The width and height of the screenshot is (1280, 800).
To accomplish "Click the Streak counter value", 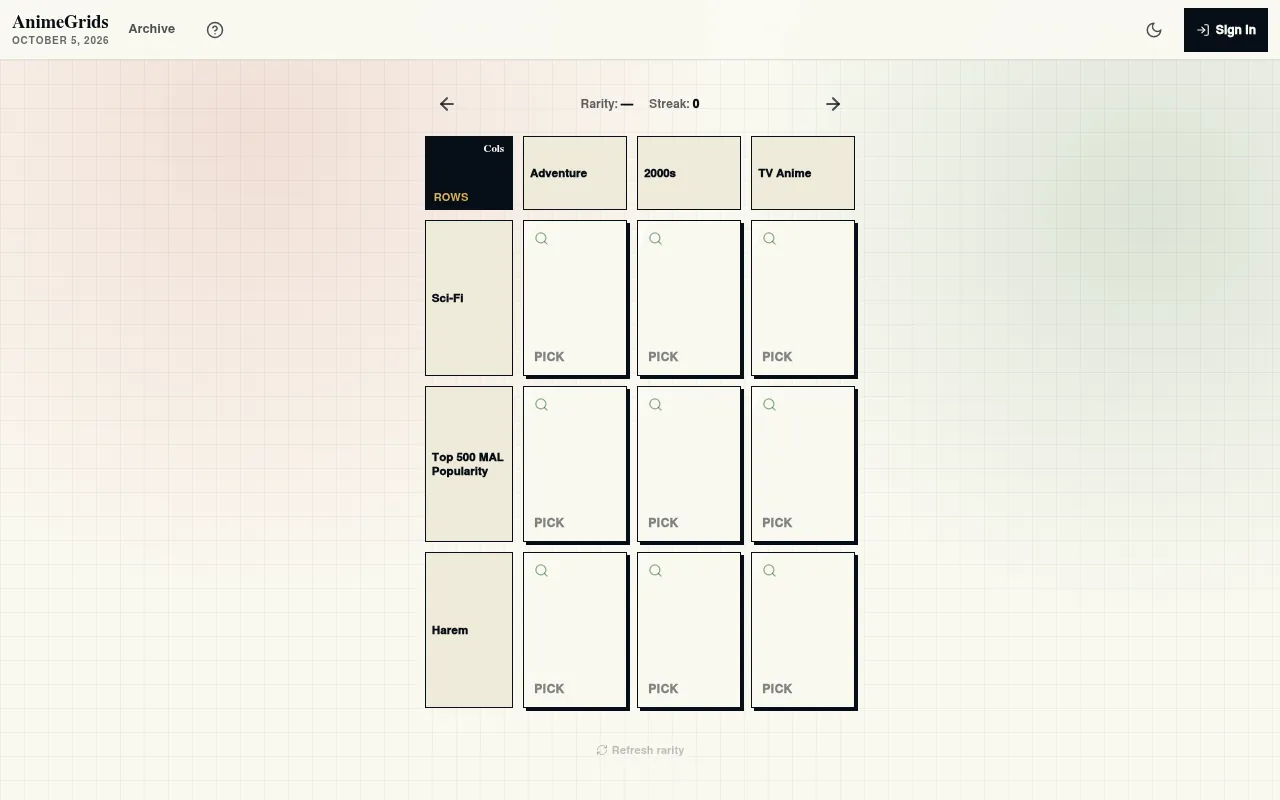I will [x=696, y=104].
